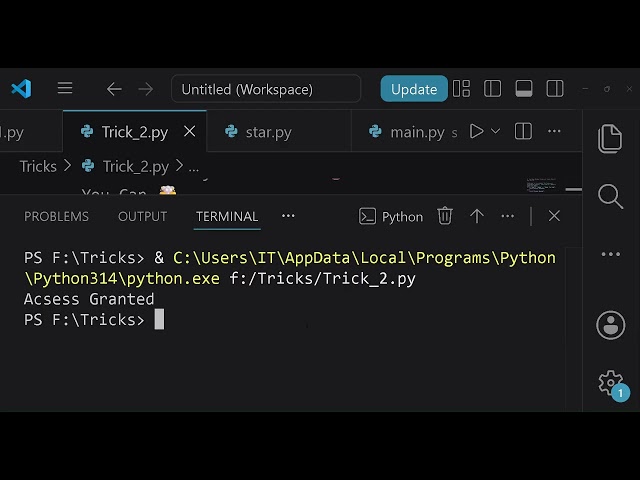Screen dimensions: 640x480
Task: Kill terminal with the trash icon
Action: pyautogui.click(x=445, y=216)
